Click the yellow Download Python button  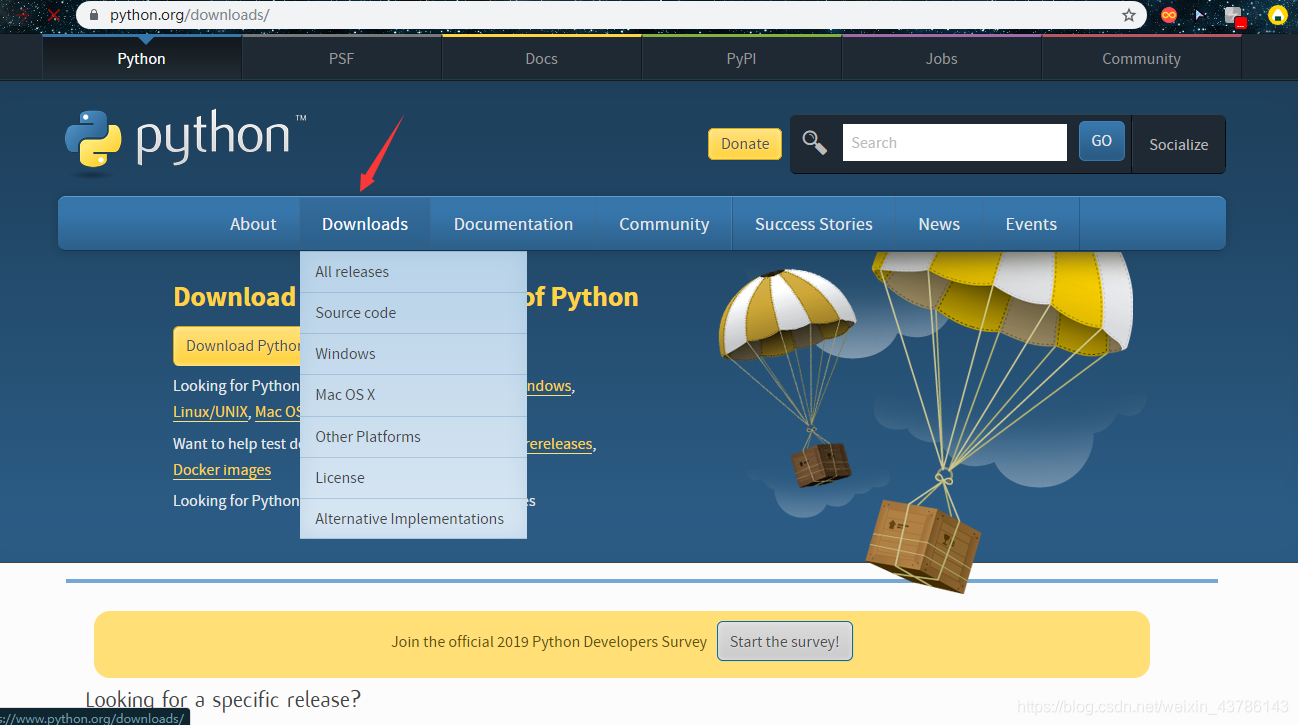click(238, 346)
